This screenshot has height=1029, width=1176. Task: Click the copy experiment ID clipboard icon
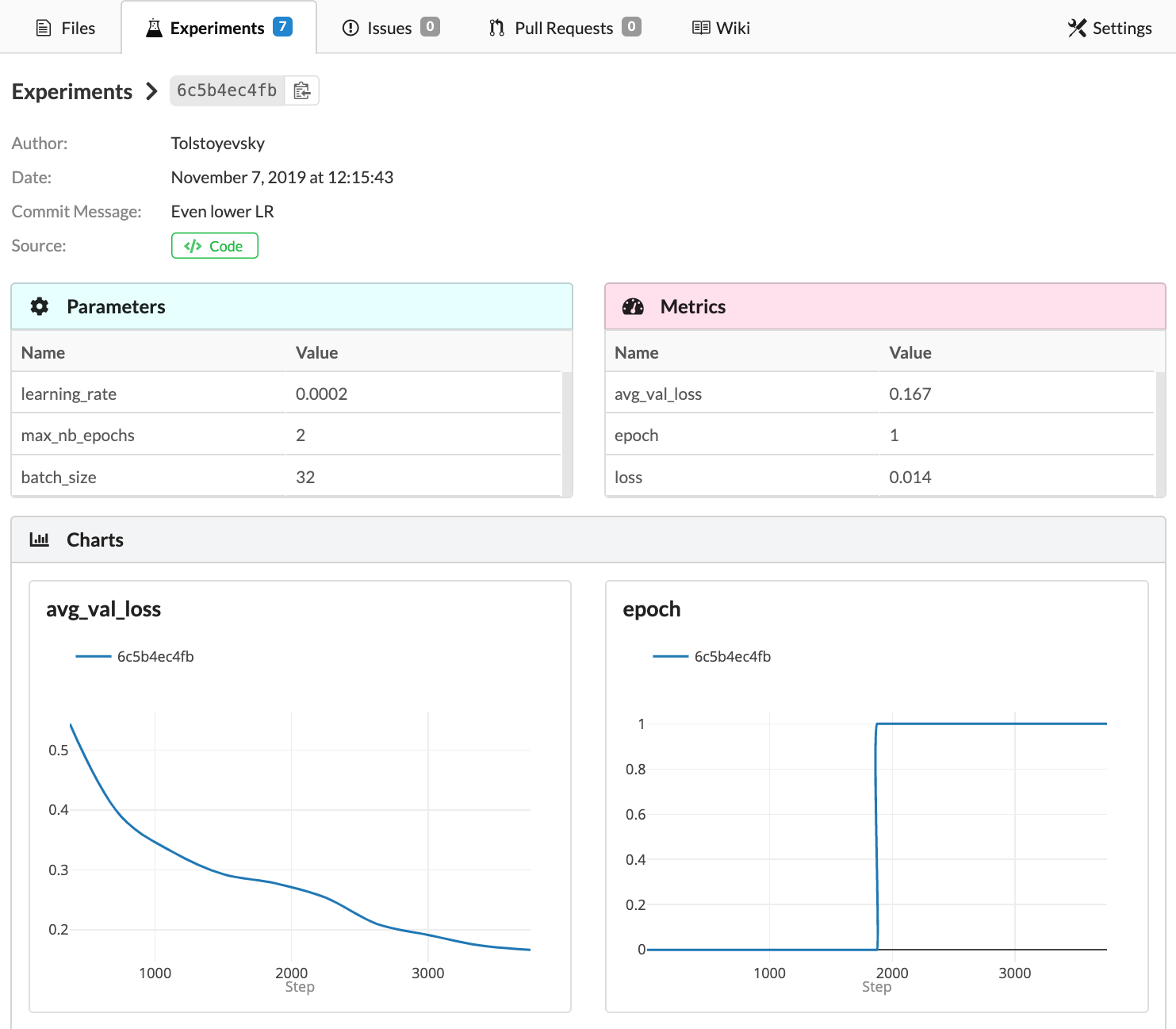coord(301,91)
